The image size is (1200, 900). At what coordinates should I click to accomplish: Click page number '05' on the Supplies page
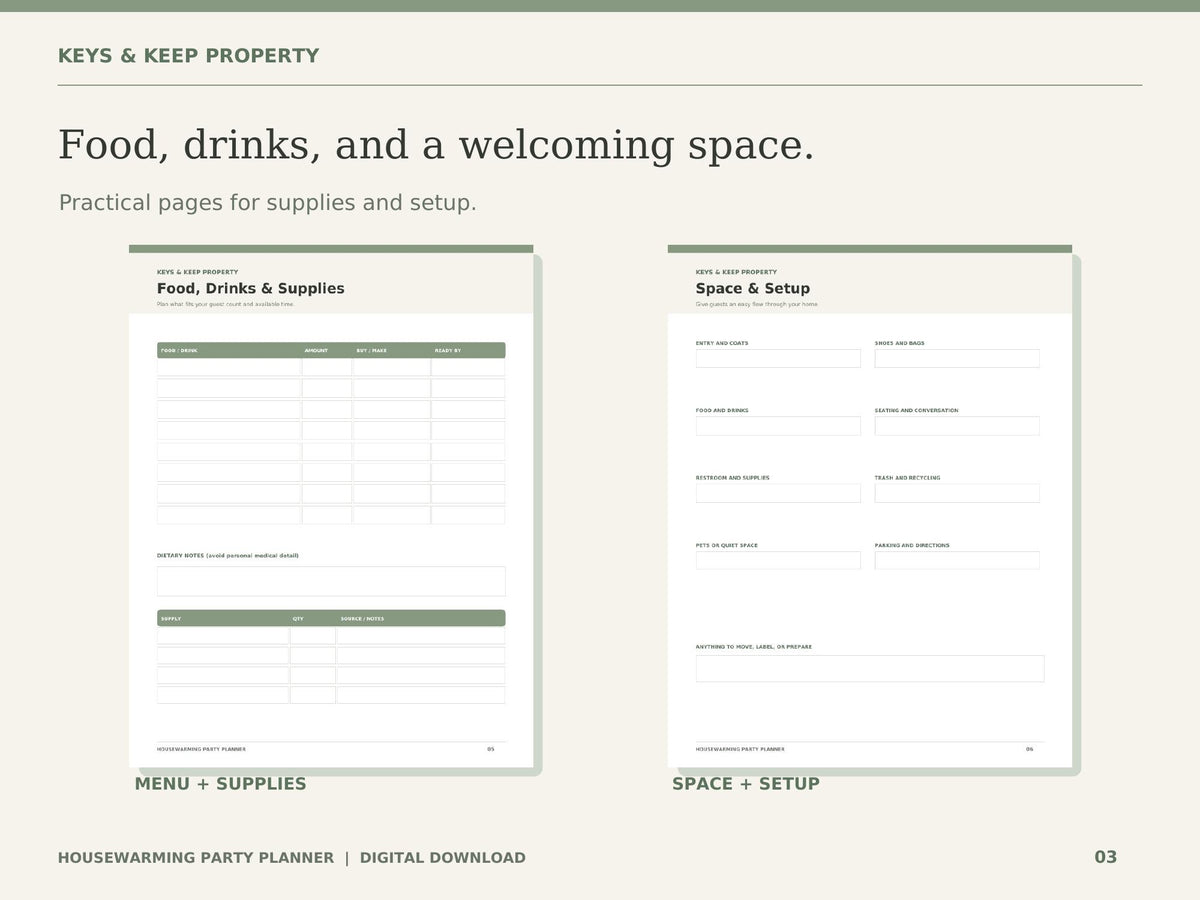[491, 749]
